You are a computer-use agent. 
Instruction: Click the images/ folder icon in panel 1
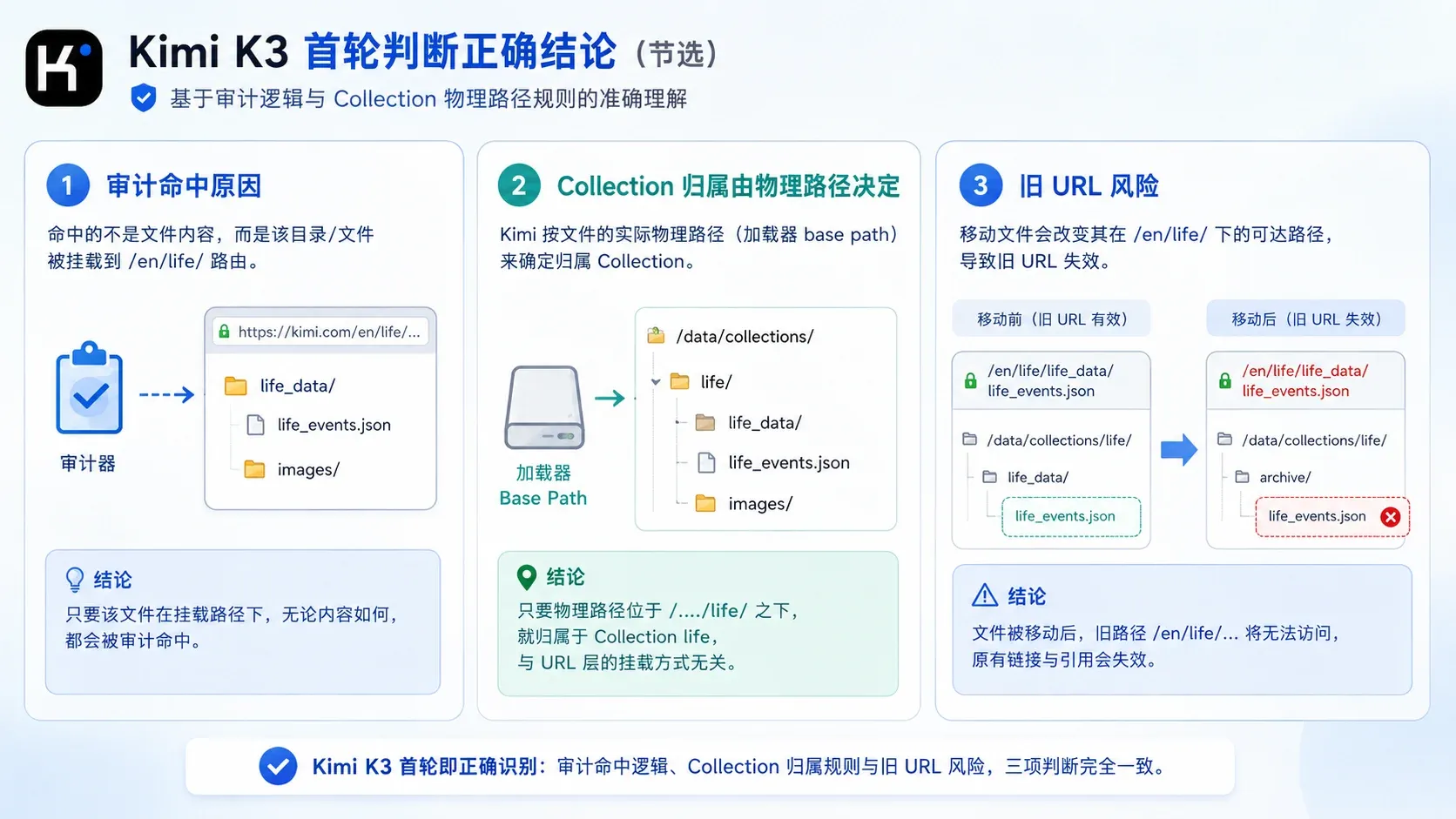coord(254,469)
